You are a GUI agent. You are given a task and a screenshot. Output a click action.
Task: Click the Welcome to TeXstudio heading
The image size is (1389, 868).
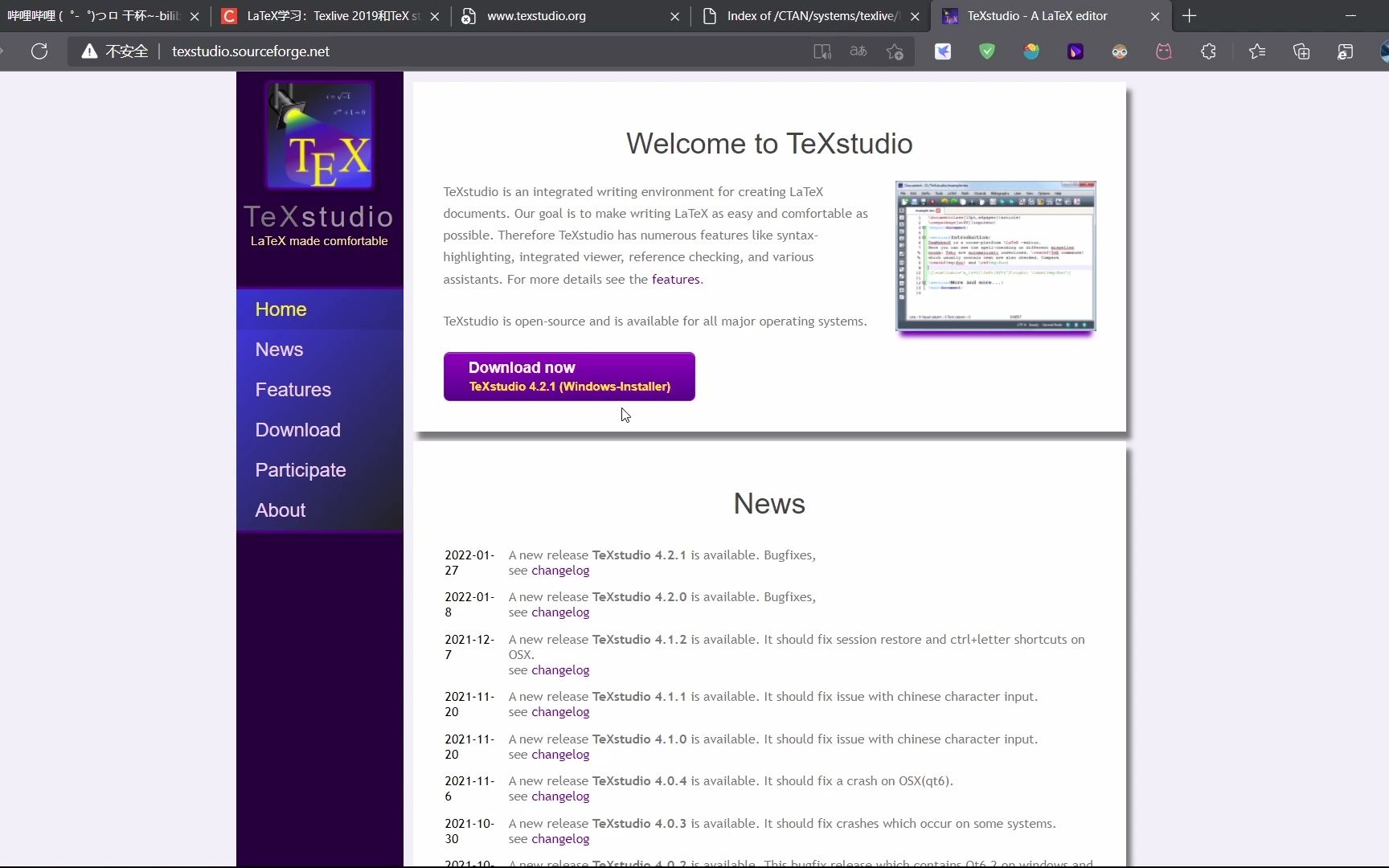coord(769,144)
